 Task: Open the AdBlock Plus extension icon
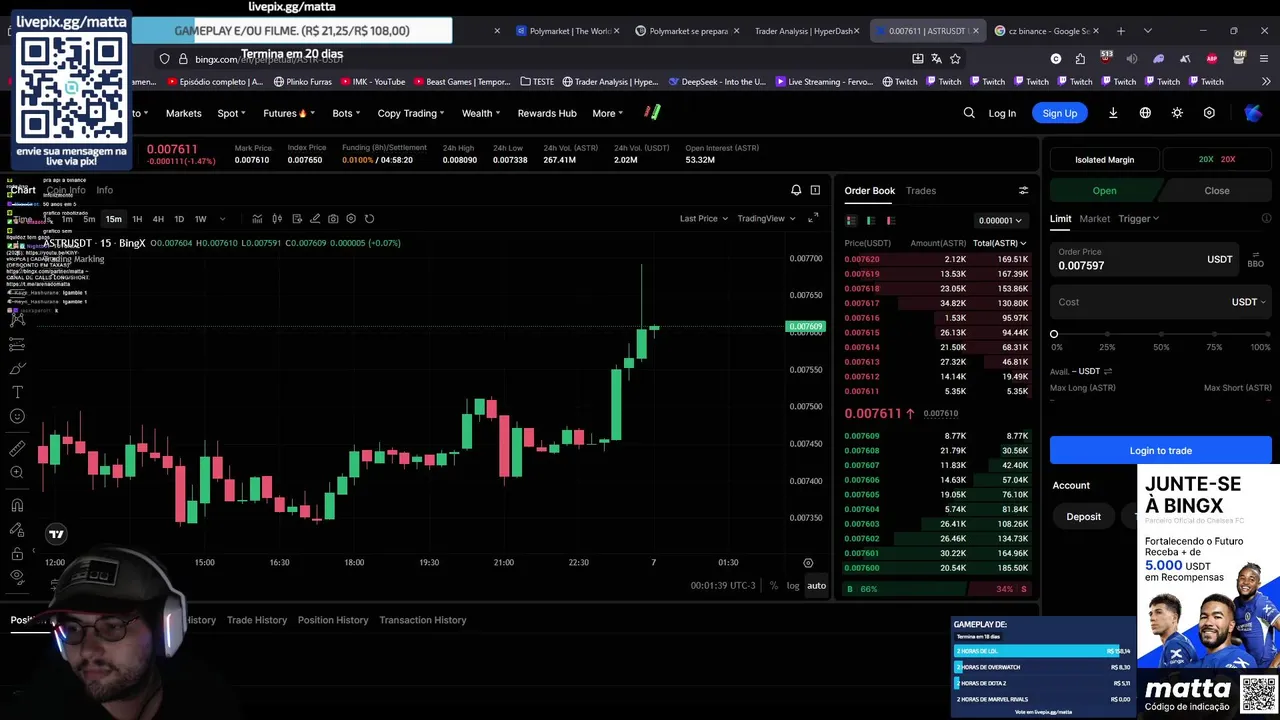1212,59
